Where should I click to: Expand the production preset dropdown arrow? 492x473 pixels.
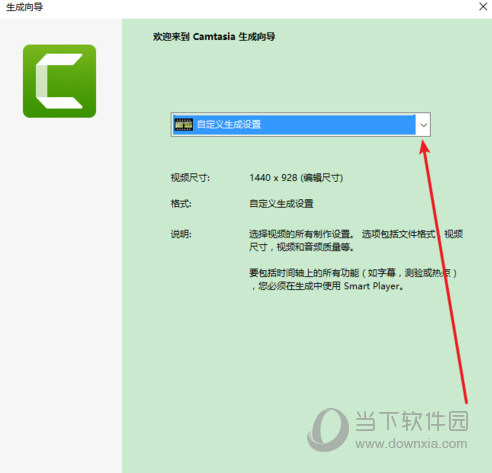pyautogui.click(x=423, y=125)
